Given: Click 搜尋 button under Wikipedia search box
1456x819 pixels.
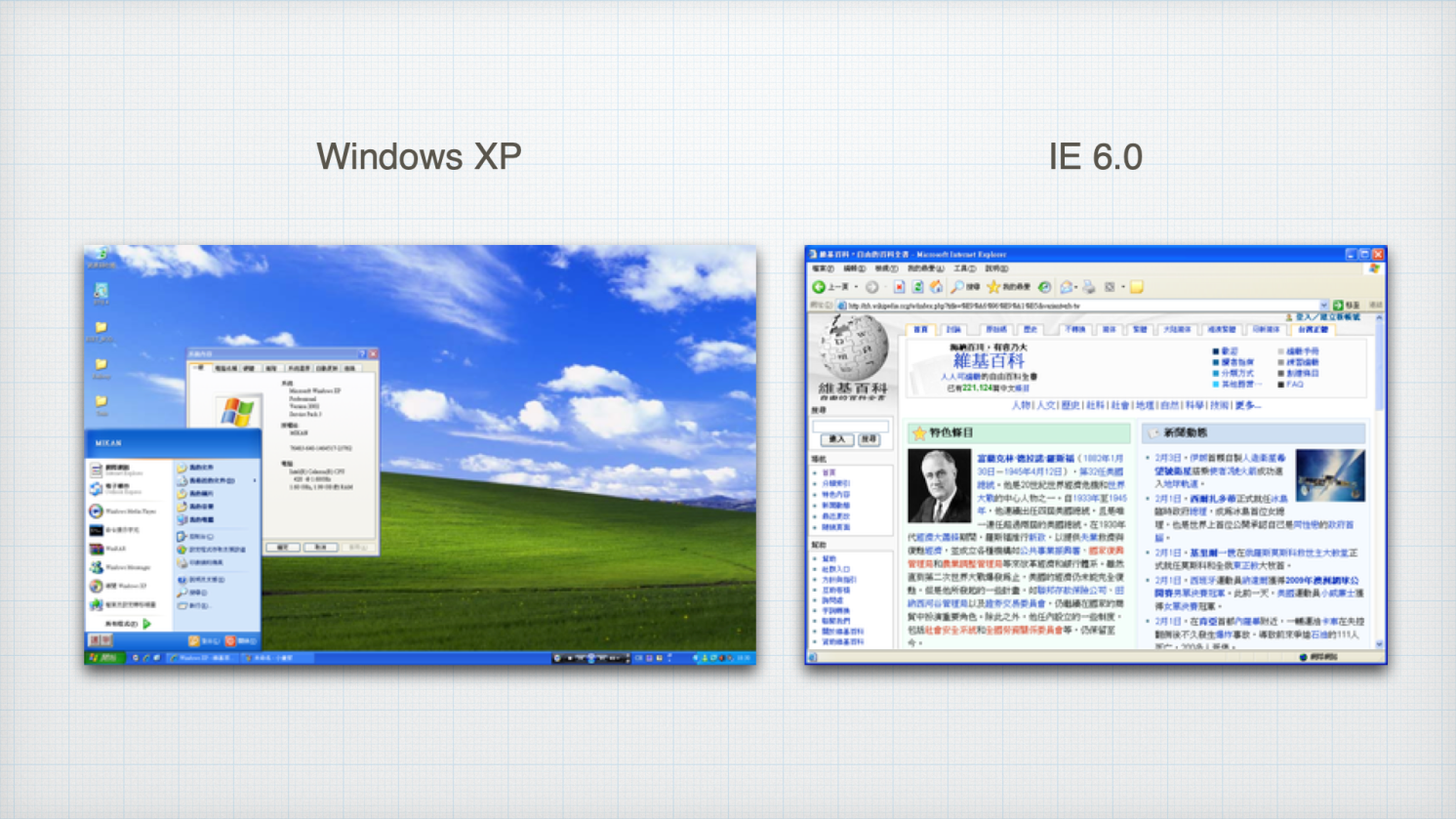Looking at the screenshot, I should 869,440.
